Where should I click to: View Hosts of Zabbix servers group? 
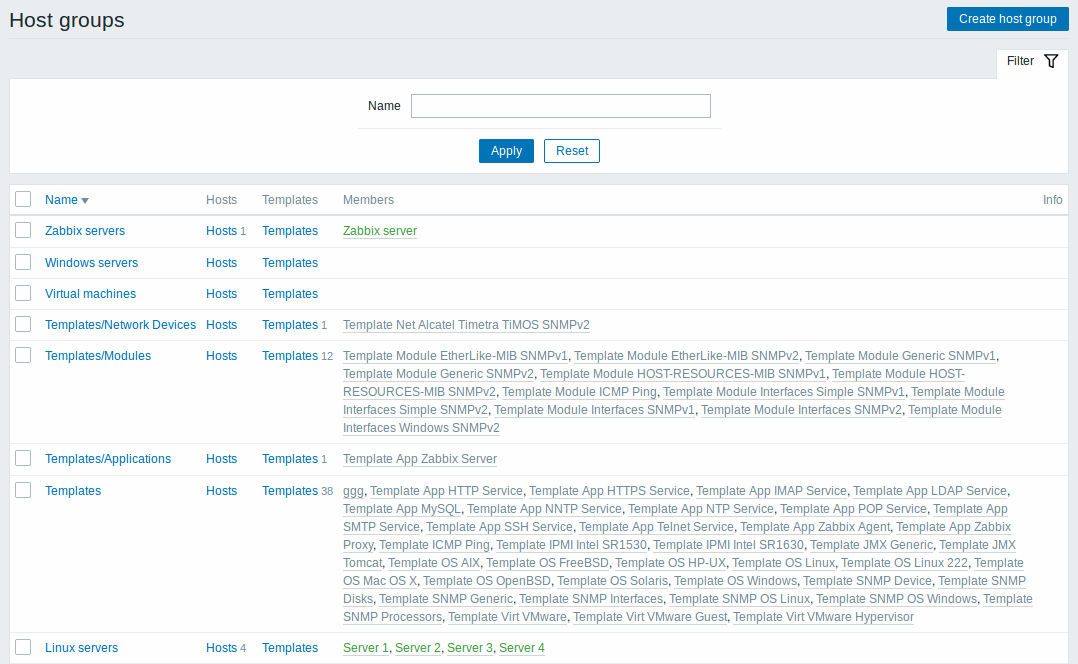coord(221,231)
